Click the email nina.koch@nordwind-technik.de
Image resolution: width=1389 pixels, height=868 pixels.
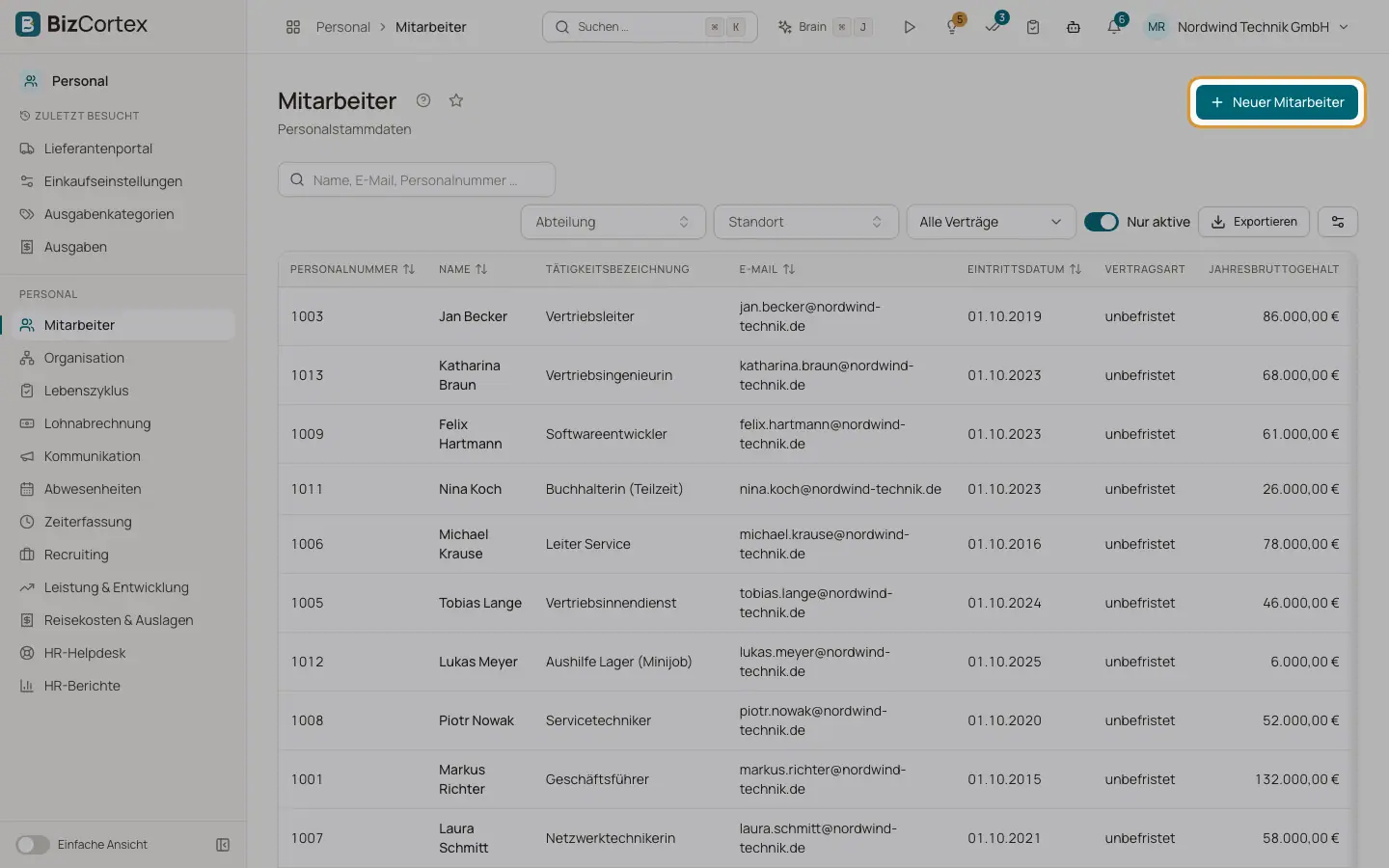pyautogui.click(x=840, y=489)
